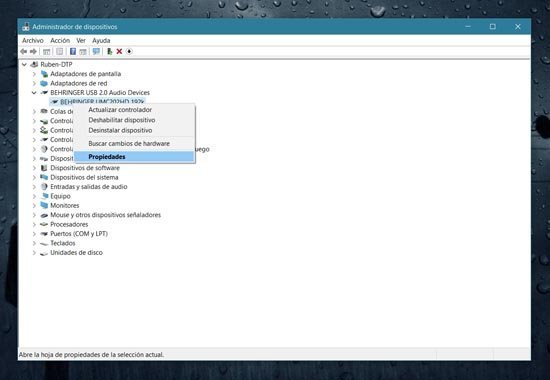Click the BEHRINGER USB 2.0 Audio Devices icon
550x380 pixels.
44,93
